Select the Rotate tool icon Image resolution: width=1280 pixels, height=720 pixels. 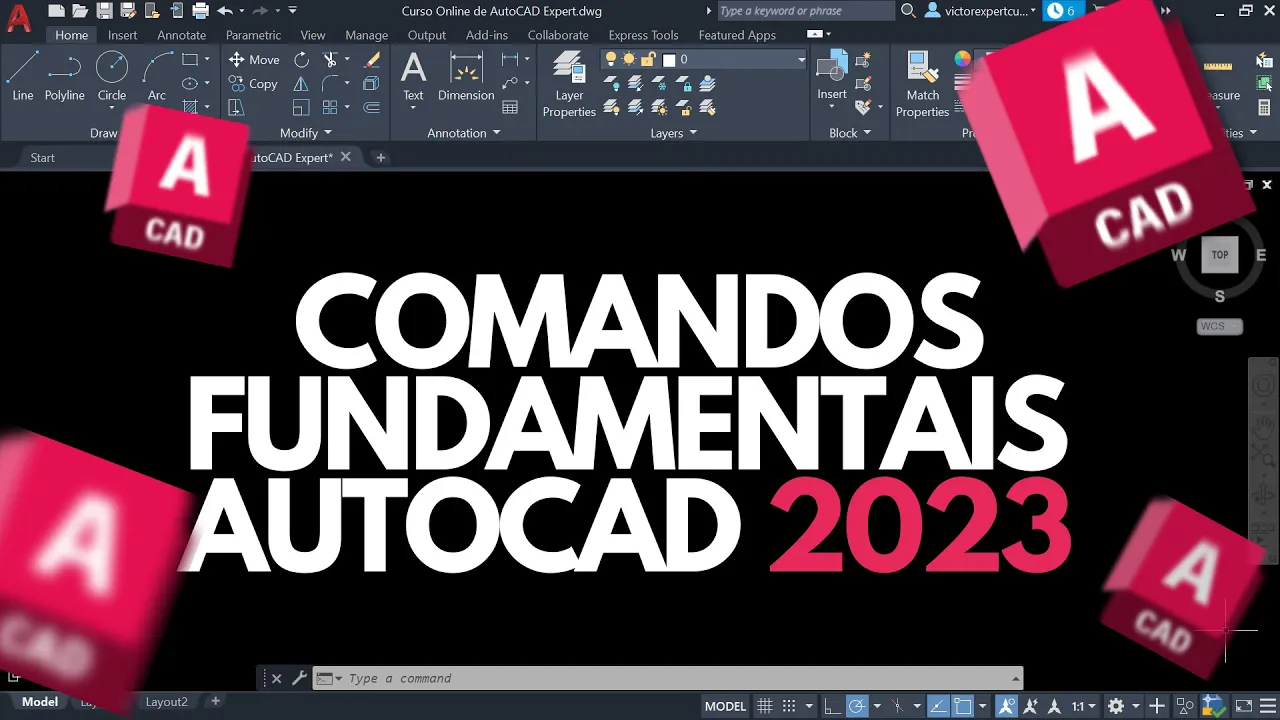(301, 59)
